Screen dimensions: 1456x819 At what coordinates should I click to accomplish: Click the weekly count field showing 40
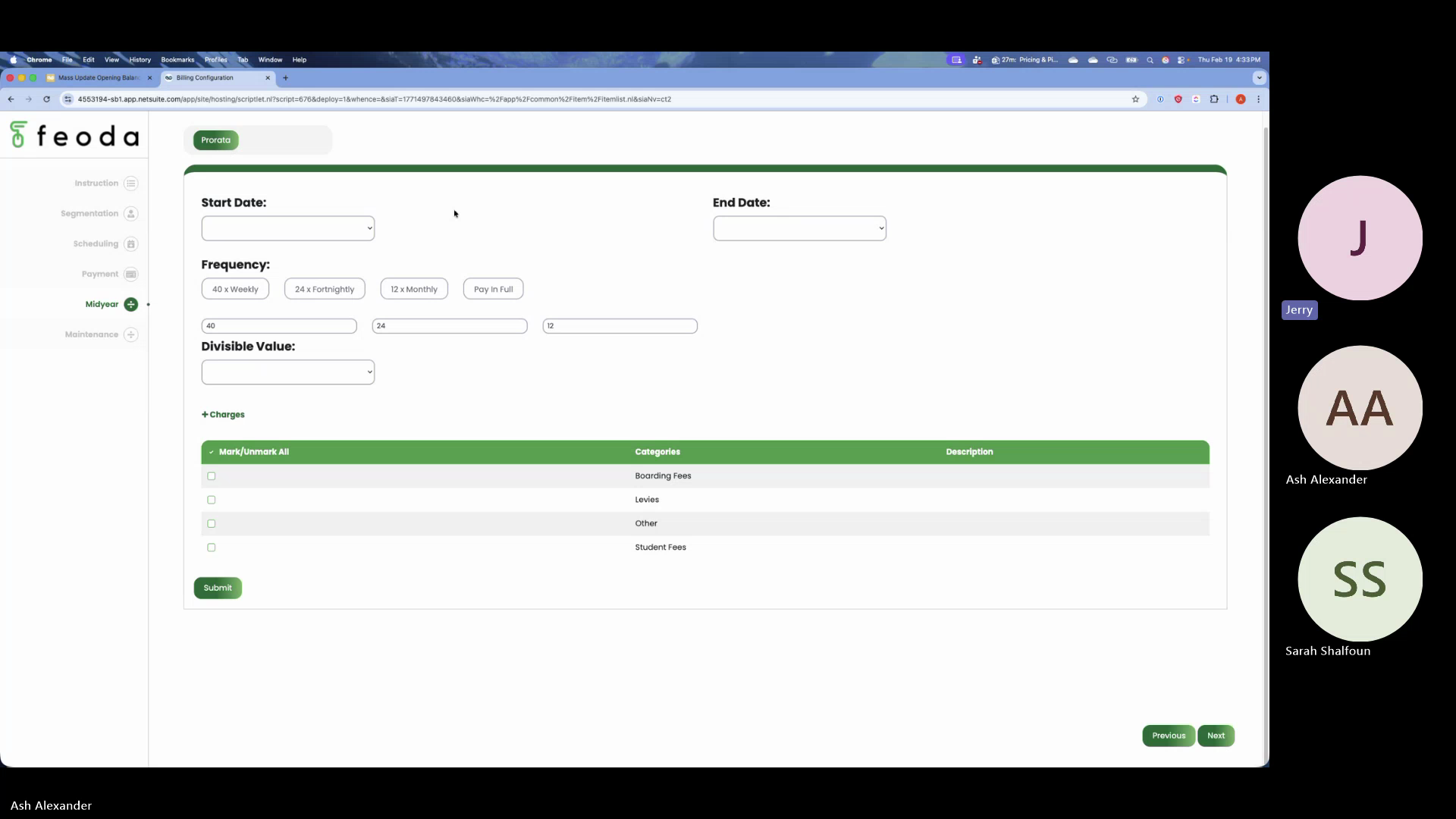pyautogui.click(x=278, y=326)
